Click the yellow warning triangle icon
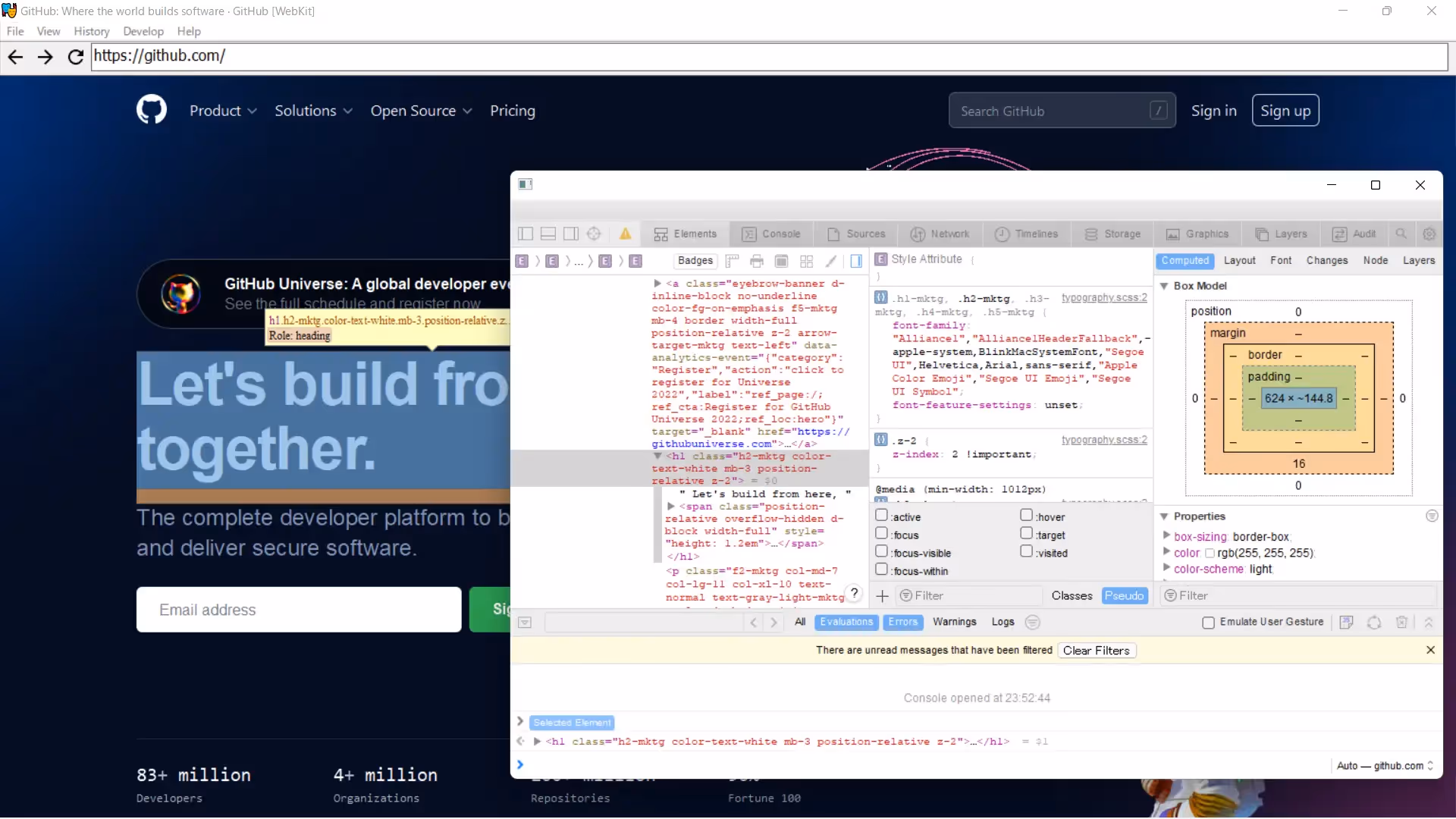The height and width of the screenshot is (819, 1456). 625,234
